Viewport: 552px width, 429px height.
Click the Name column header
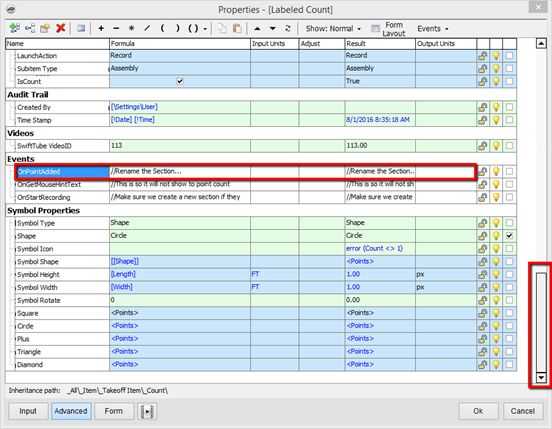tap(57, 44)
